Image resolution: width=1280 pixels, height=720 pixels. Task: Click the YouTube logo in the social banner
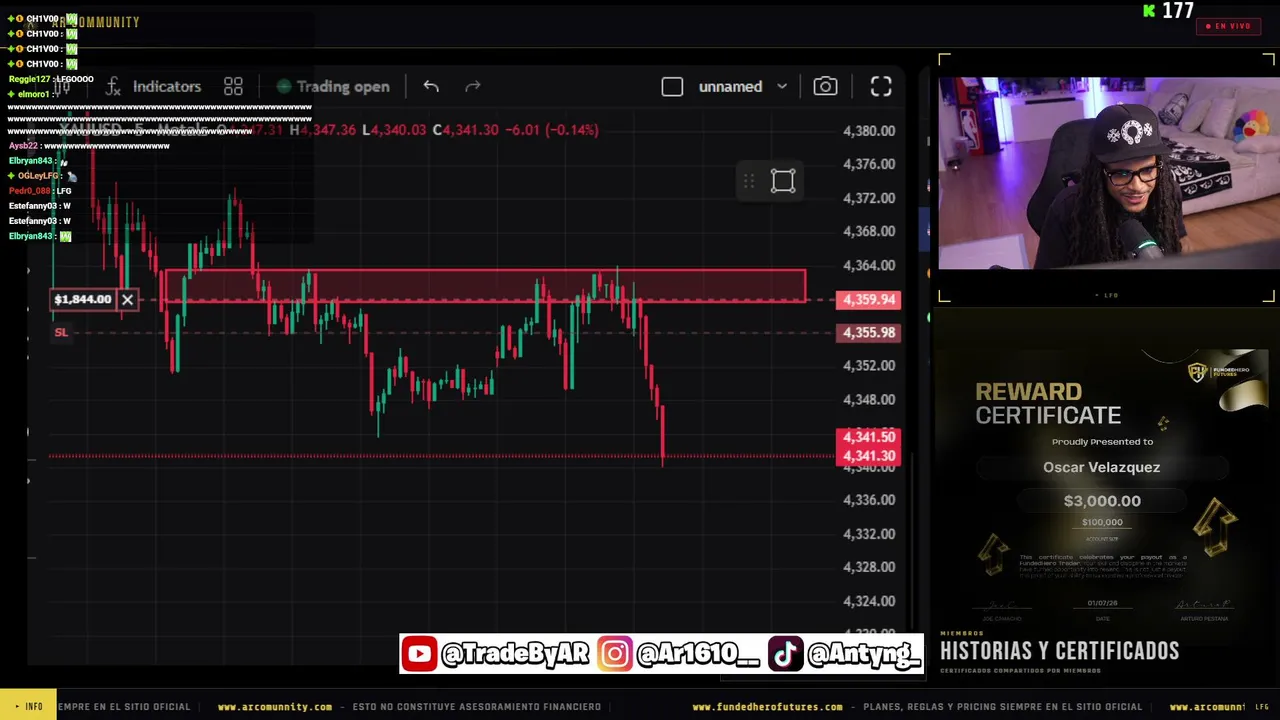420,654
